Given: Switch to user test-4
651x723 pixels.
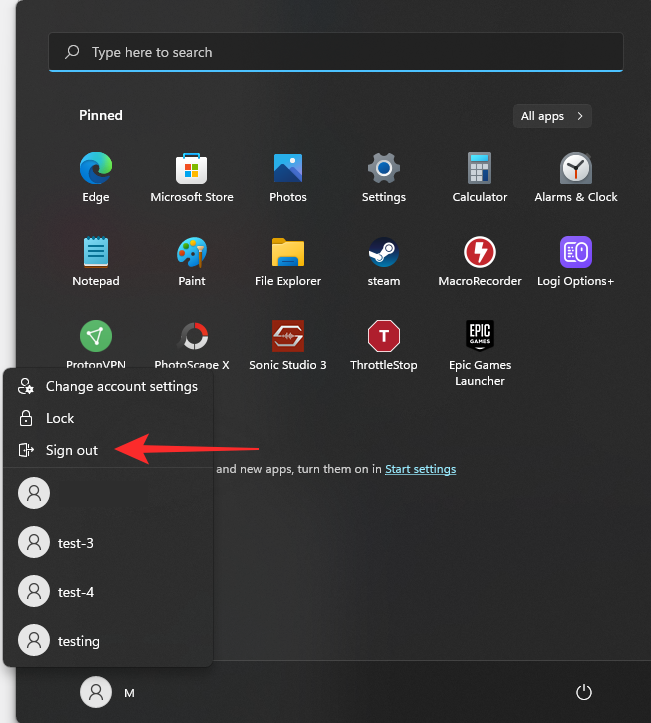Looking at the screenshot, I should [x=108, y=592].
